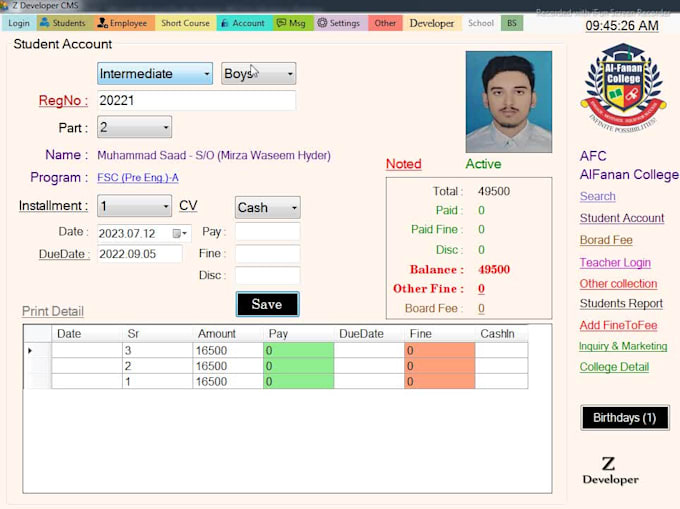680x509 pixels.
Task: Click the Board Fee value 0
Action: tap(481, 308)
